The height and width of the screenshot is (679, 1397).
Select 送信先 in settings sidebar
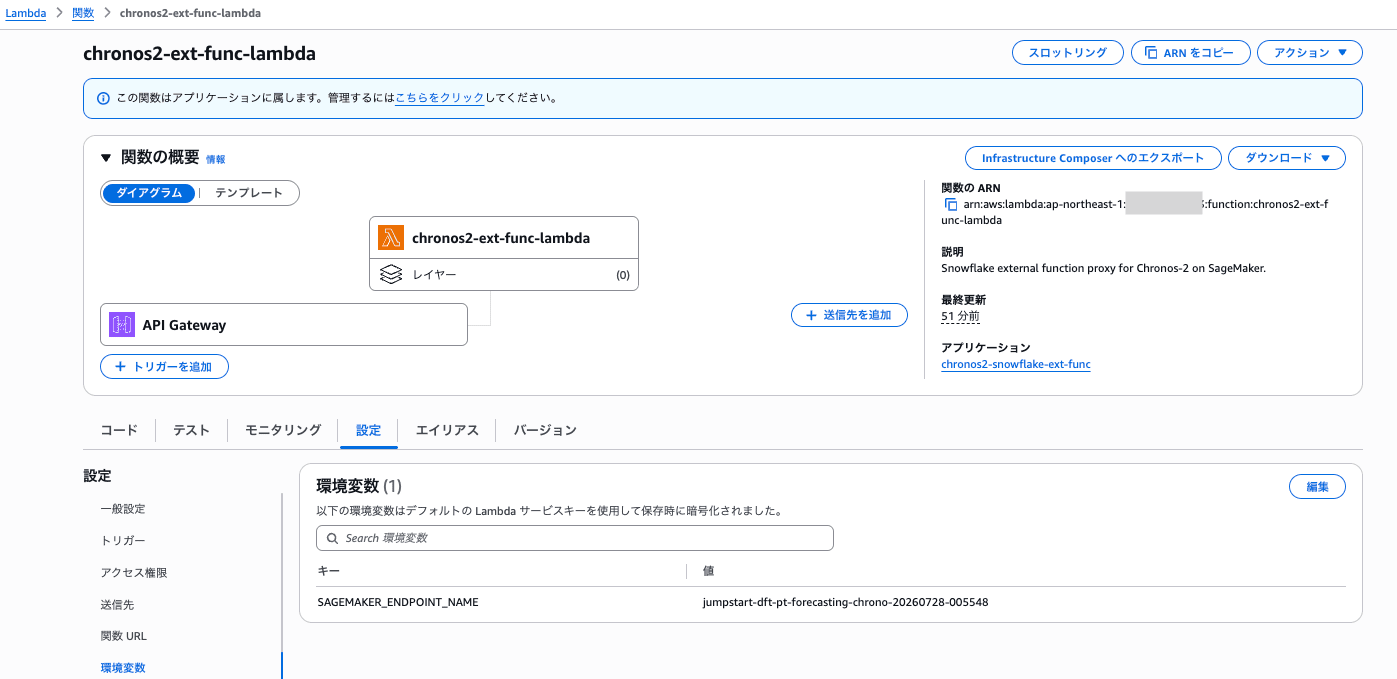(x=117, y=605)
